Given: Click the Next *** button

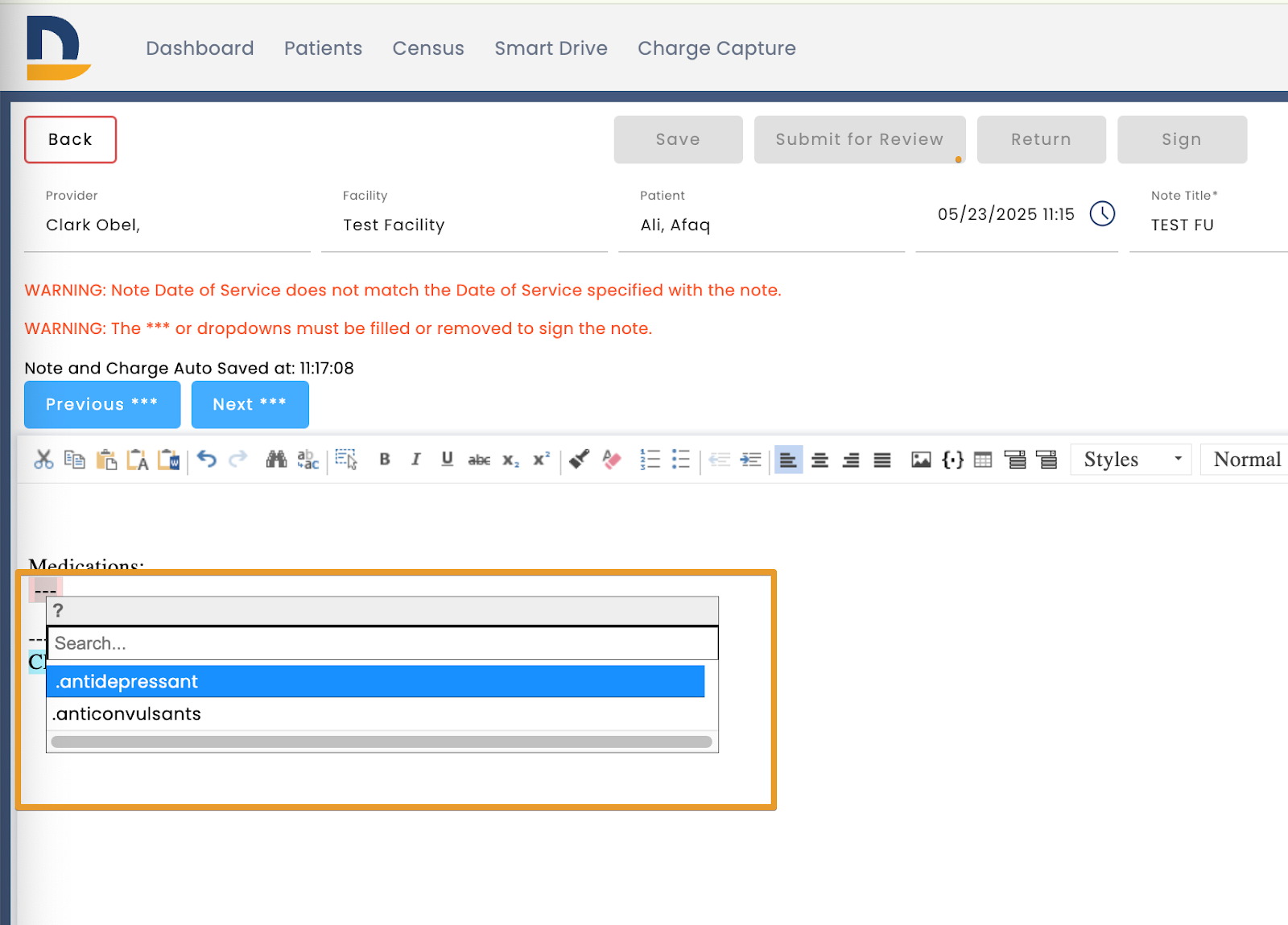Looking at the screenshot, I should 250,404.
